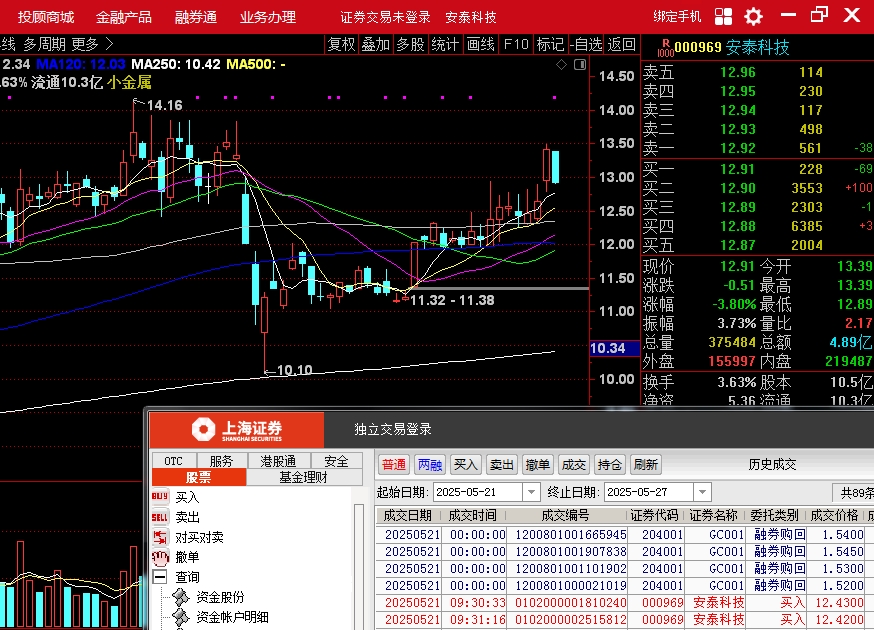
Task: Click stock title 000969 安泰科技
Action: point(732,47)
